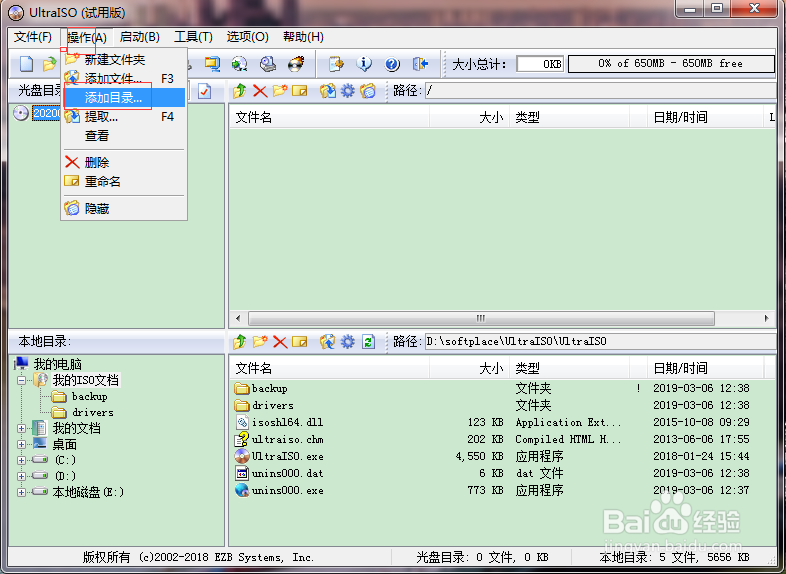Viewport: 786px width, 574px height.
Task: Click the 650MB free capacity bar
Action: pos(671,64)
